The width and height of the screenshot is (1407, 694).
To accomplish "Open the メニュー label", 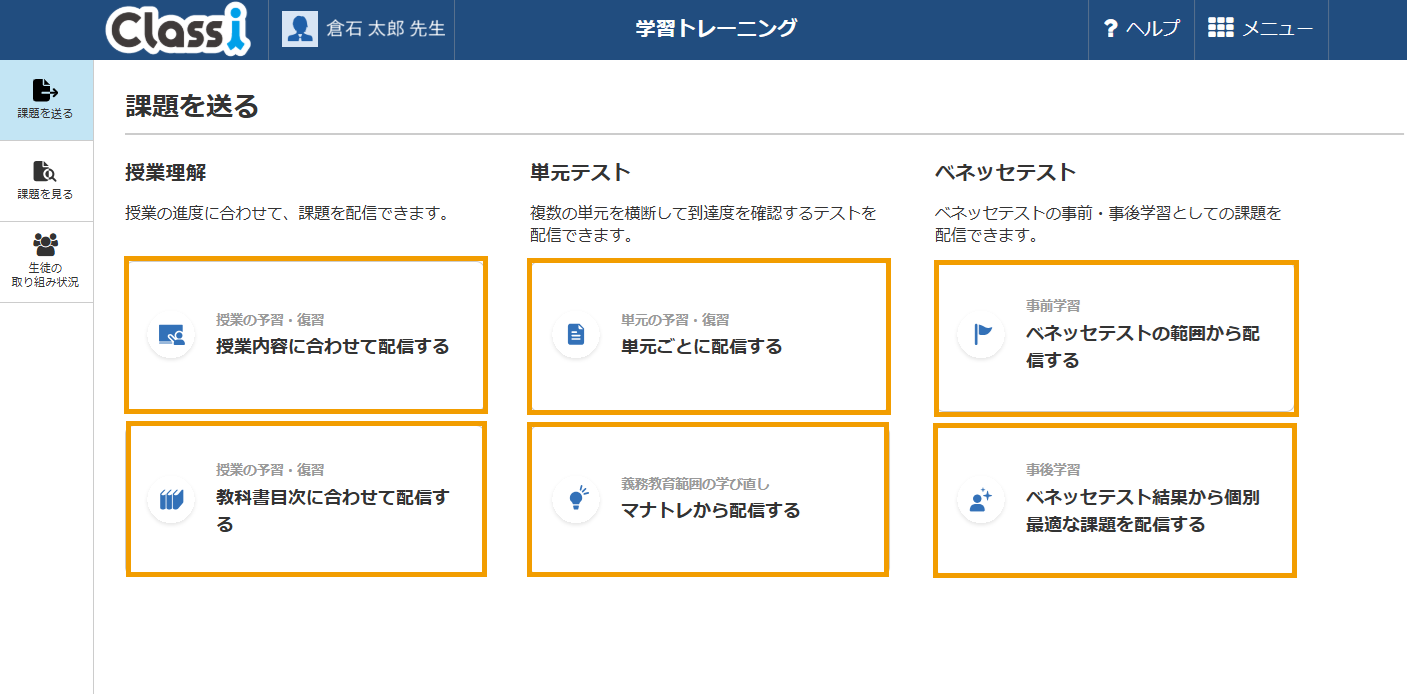I will [x=1278, y=29].
